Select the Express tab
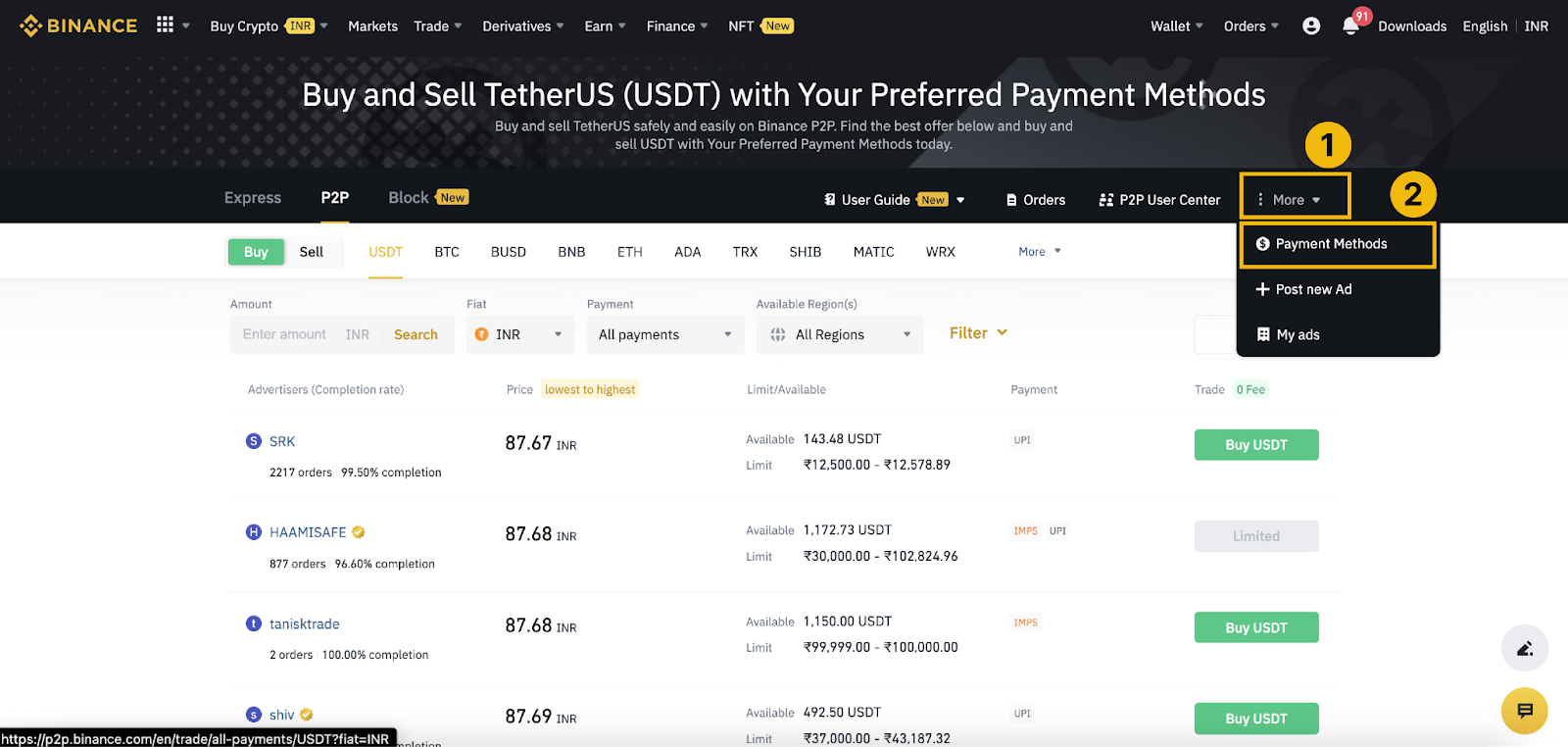 [x=253, y=198]
